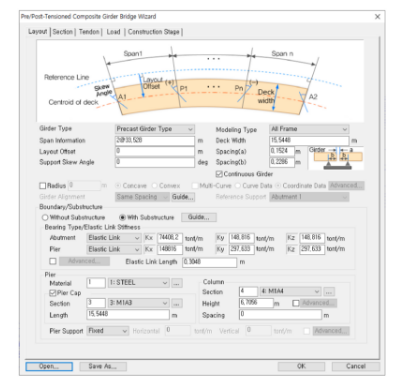400x386 pixels.
Task: Select With Substructure option
Action: click(x=122, y=217)
